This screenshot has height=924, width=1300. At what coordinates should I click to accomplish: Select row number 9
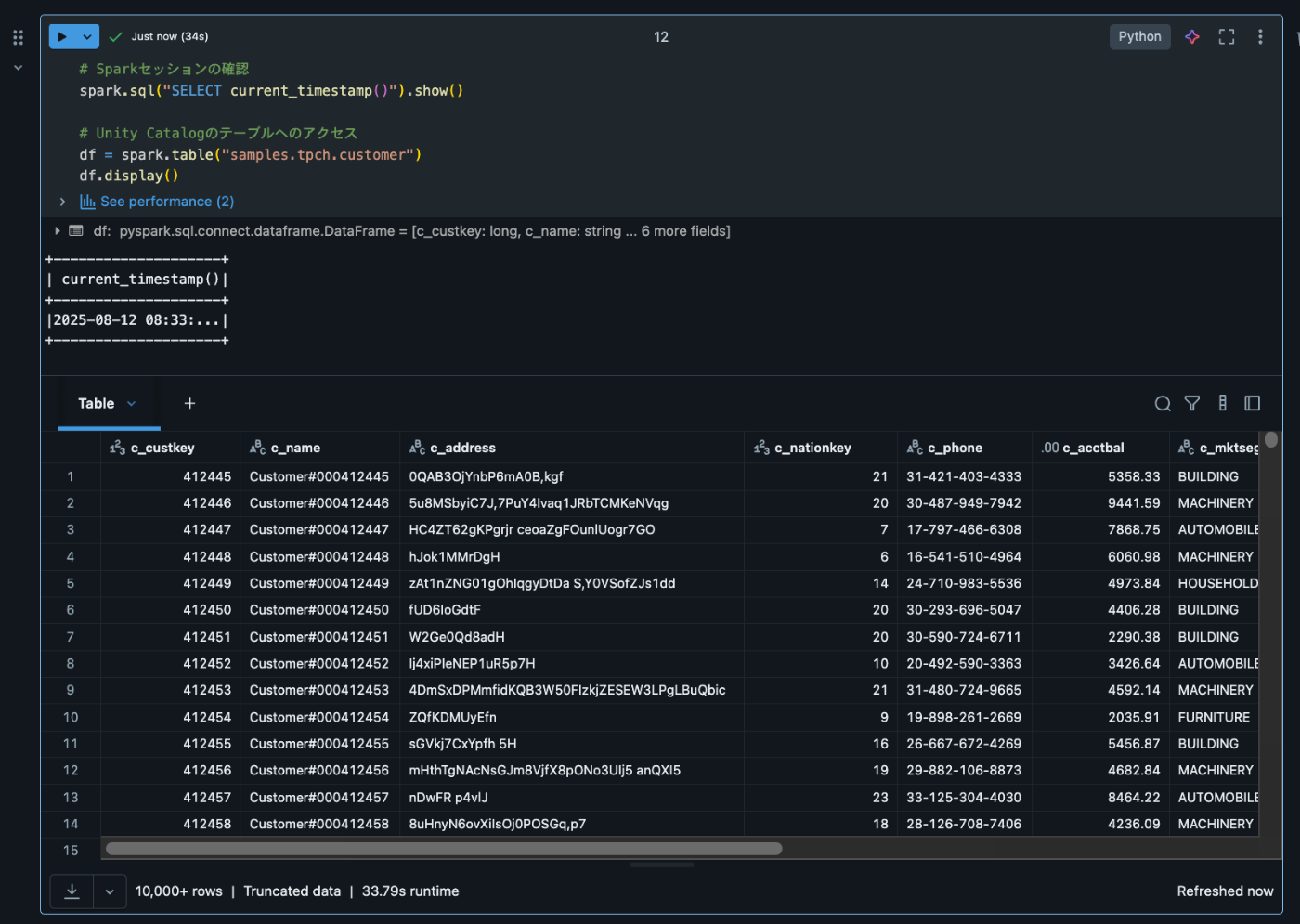pyautogui.click(x=71, y=690)
